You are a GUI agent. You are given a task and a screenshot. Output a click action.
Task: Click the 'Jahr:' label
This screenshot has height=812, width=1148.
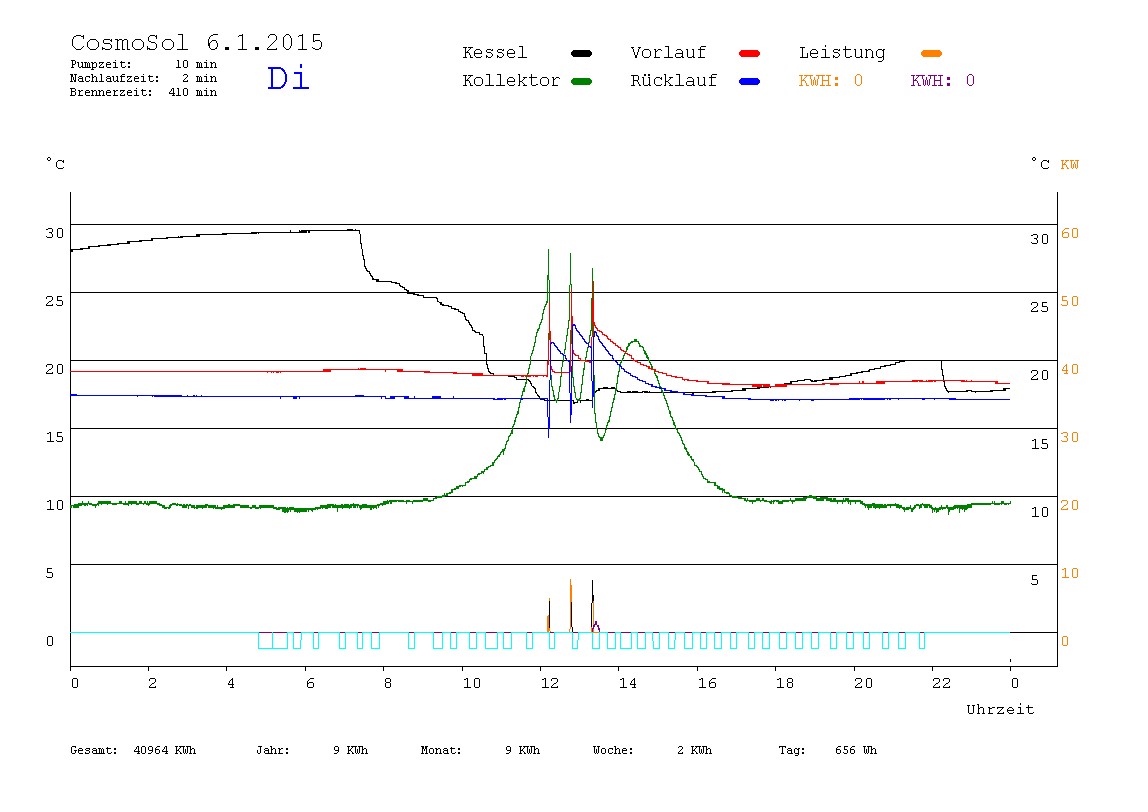[273, 750]
